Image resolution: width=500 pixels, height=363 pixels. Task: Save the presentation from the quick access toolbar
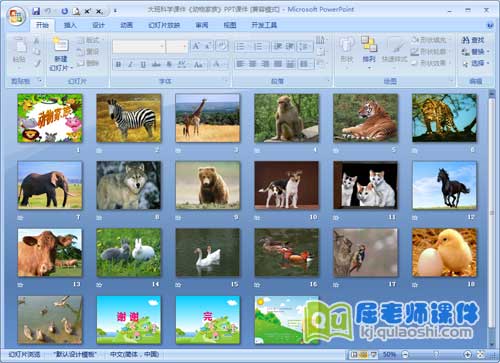36,11
